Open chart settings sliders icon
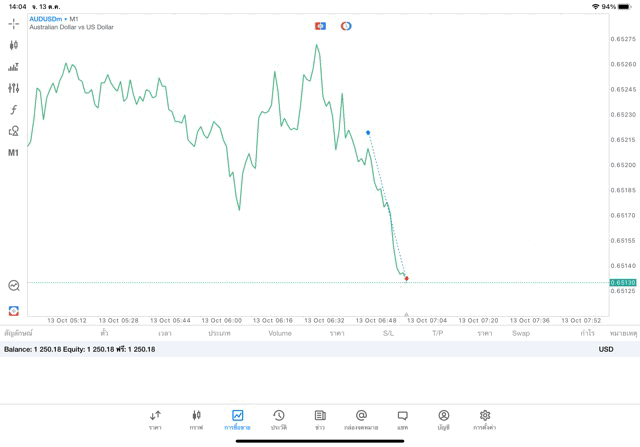 [13, 88]
